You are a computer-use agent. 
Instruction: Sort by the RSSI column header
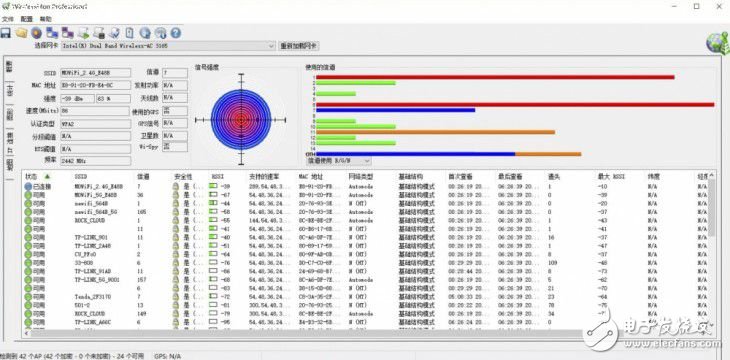pos(218,177)
